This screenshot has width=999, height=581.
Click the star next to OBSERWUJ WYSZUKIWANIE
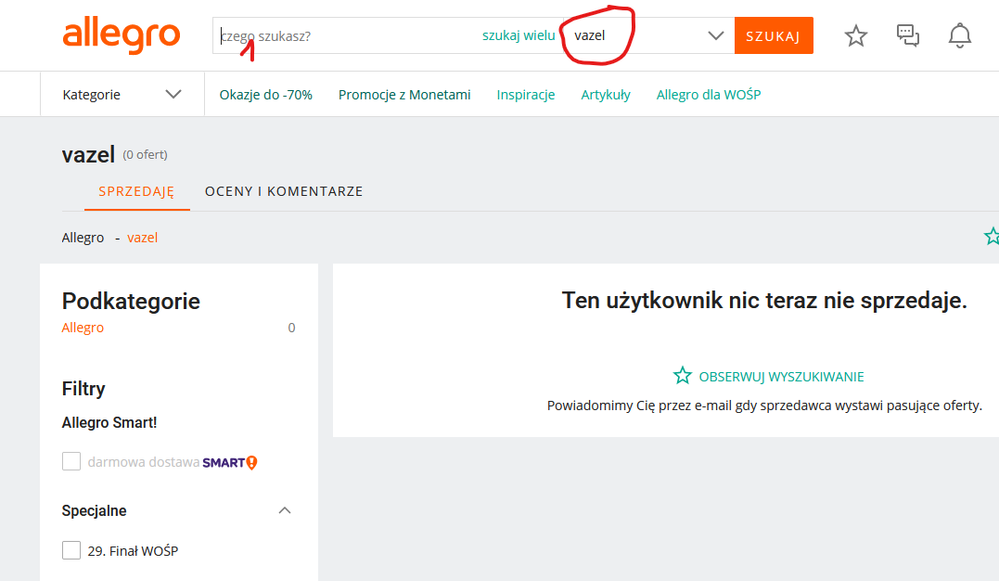pos(682,376)
